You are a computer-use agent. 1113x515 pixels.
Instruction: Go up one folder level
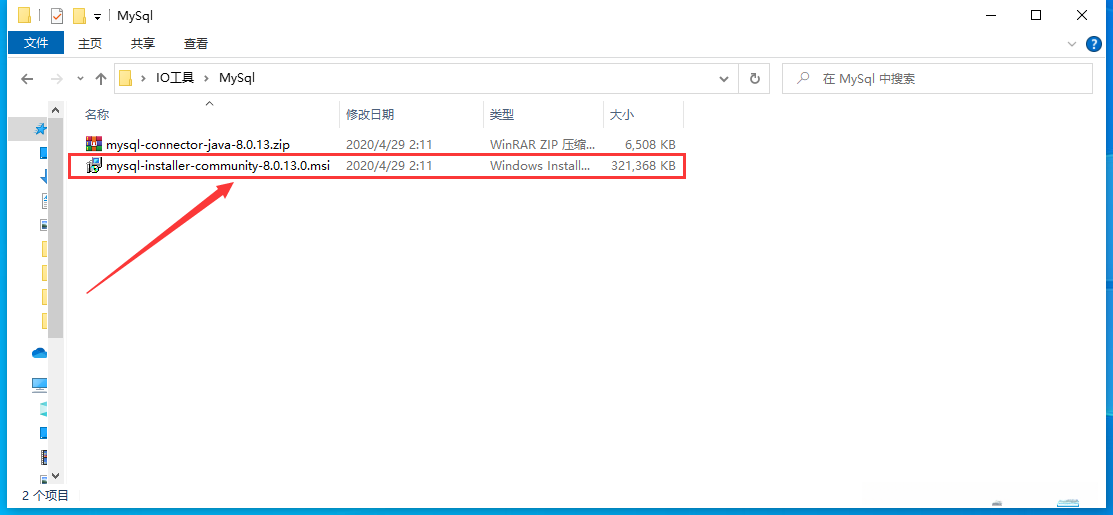click(x=101, y=79)
